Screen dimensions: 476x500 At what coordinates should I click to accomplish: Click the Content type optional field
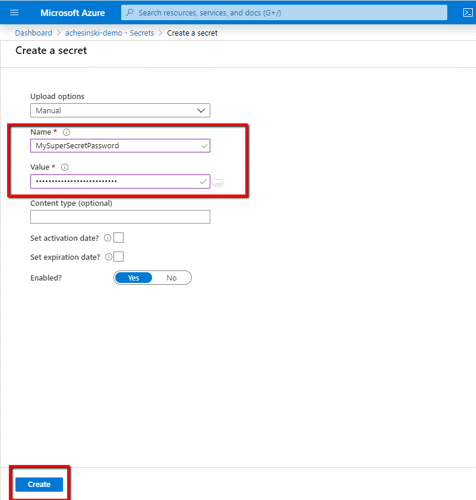click(120, 217)
